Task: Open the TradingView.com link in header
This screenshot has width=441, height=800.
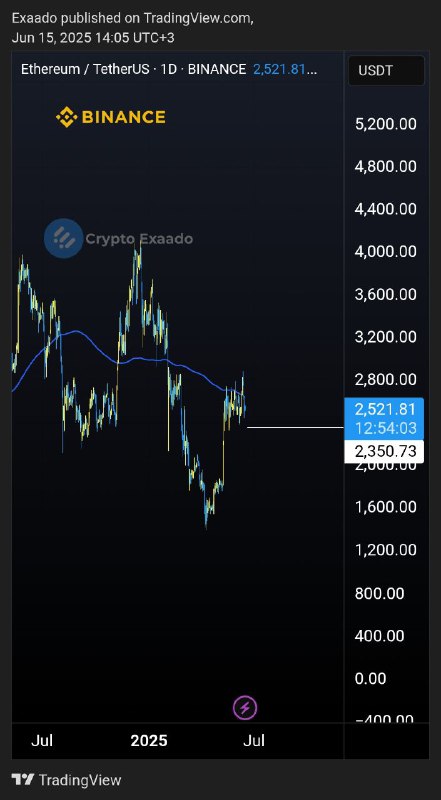Action: tap(197, 18)
